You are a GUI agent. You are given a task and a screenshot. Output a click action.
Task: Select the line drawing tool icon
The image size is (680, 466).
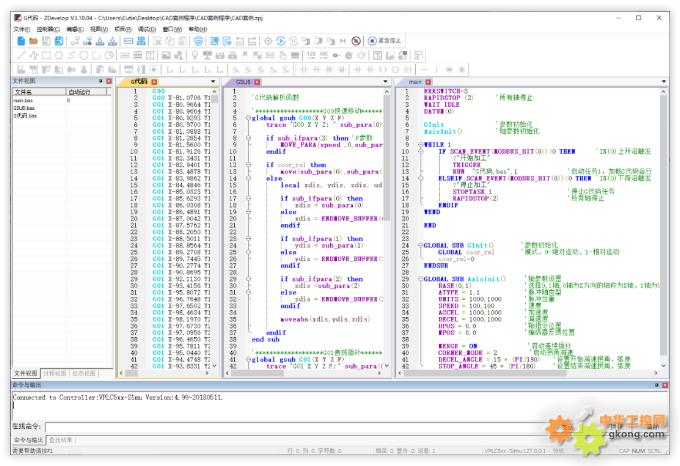click(21, 55)
